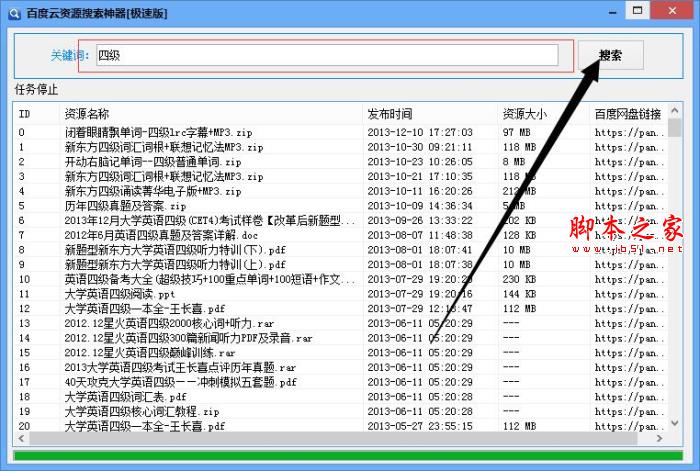Click the app magnifier icon in title bar
700x471 pixels.
pos(14,13)
